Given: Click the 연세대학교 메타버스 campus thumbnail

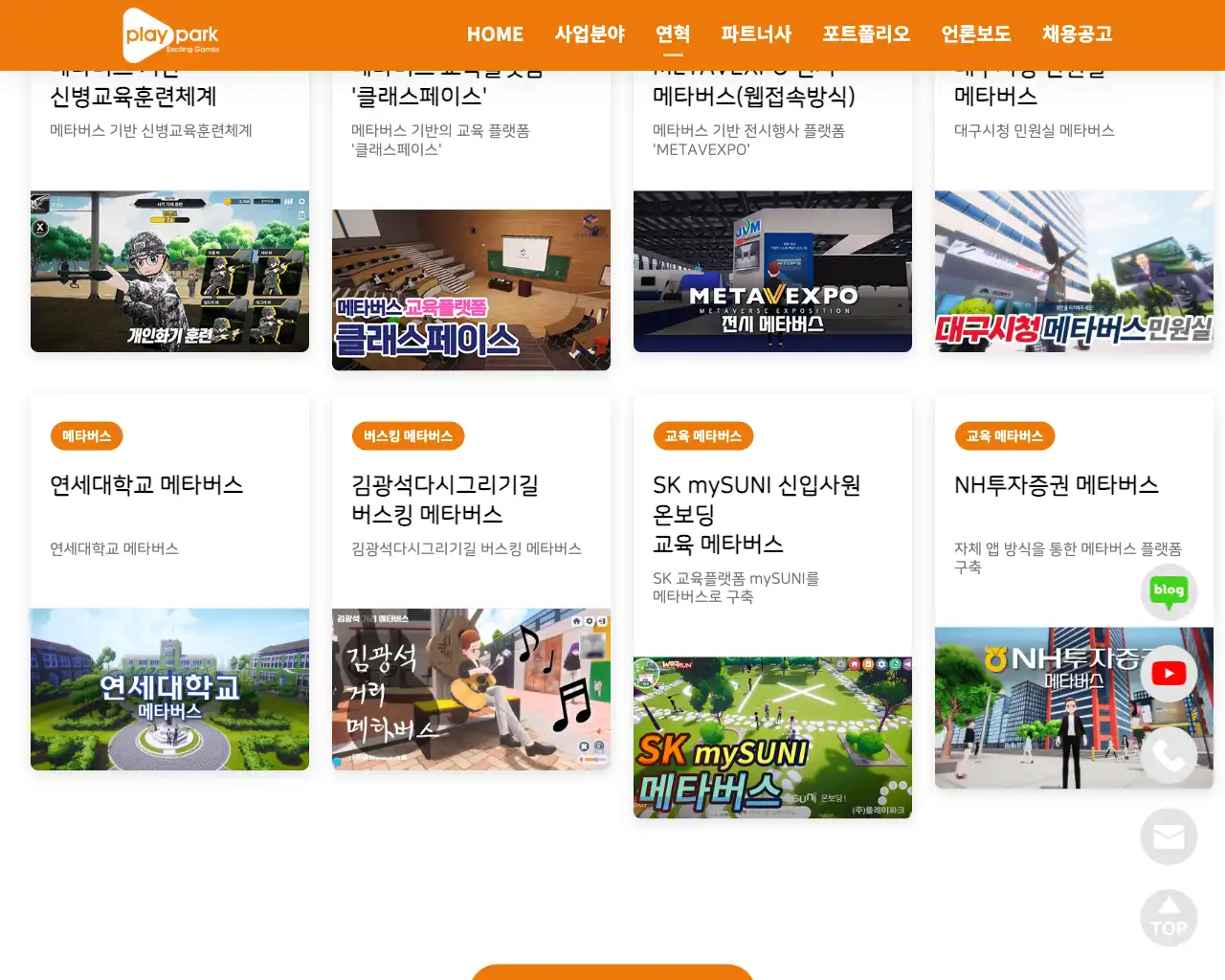Looking at the screenshot, I should click(169, 689).
